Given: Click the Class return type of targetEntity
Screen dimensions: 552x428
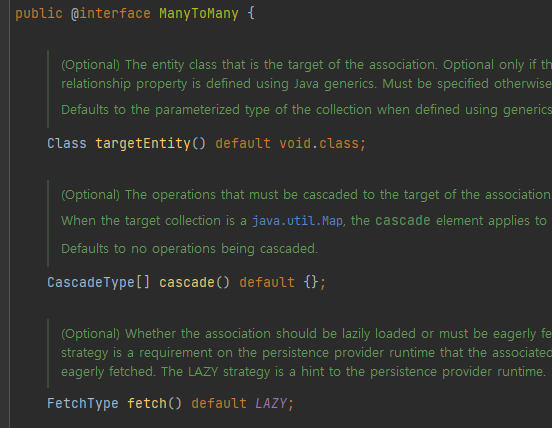Looking at the screenshot, I should 67,144.
